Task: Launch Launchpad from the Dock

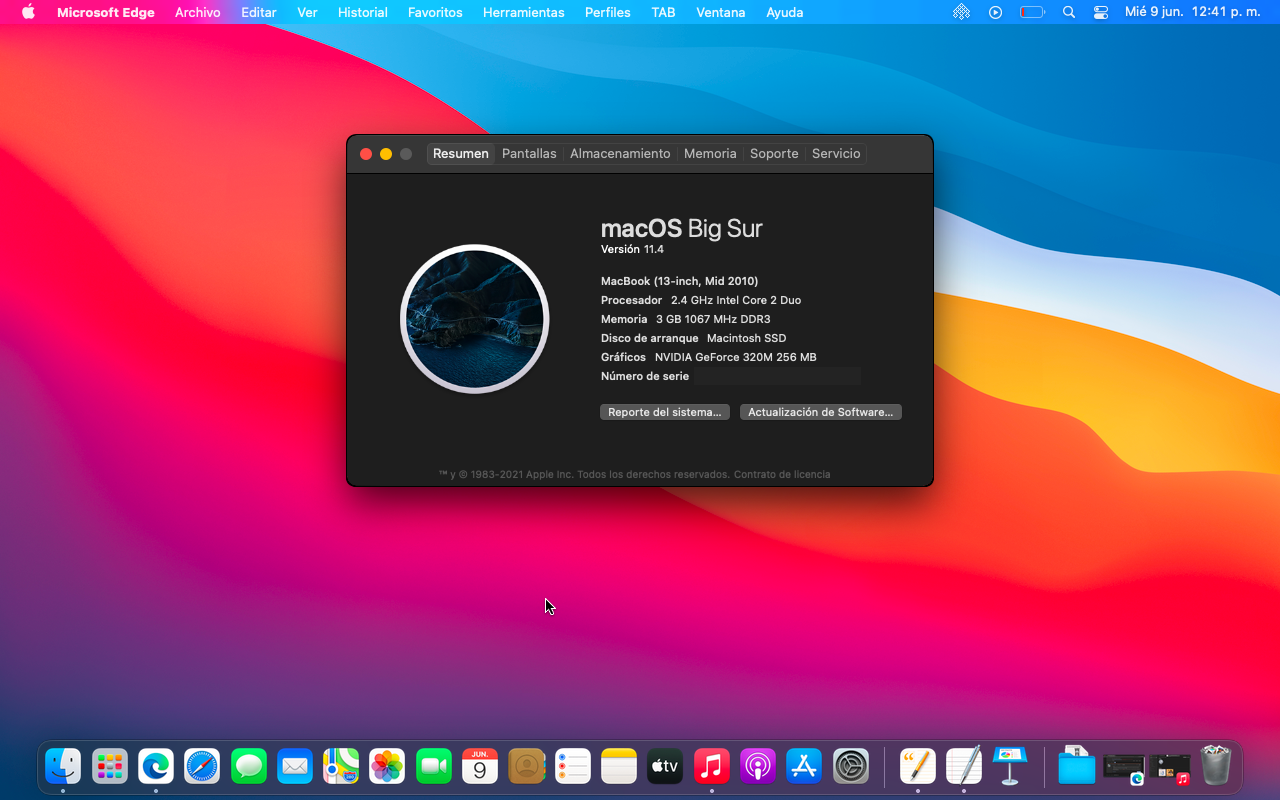Action: (x=110, y=767)
